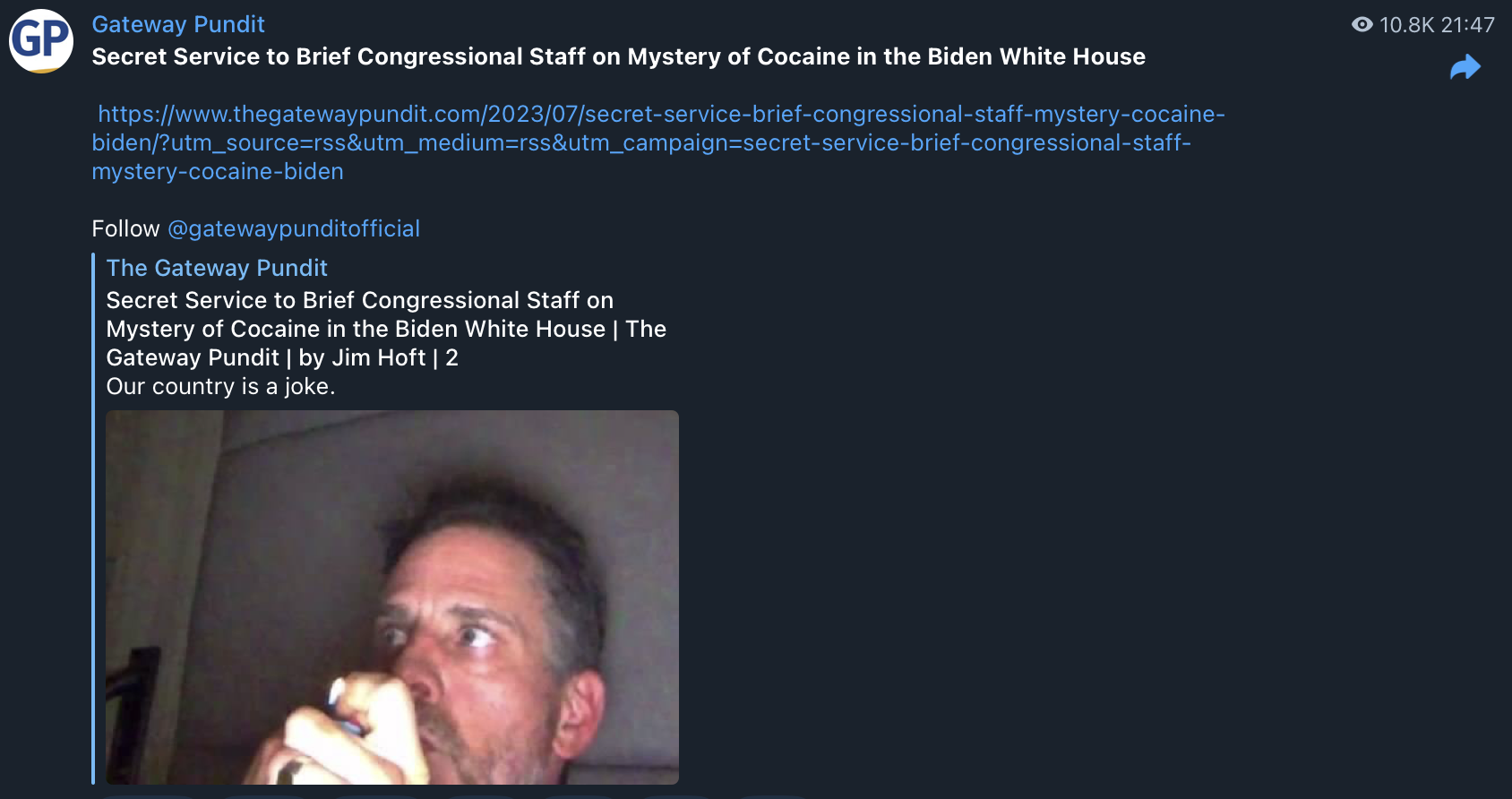Click the forward share arrow icon
This screenshot has height=799, width=1512.
click(1465, 67)
